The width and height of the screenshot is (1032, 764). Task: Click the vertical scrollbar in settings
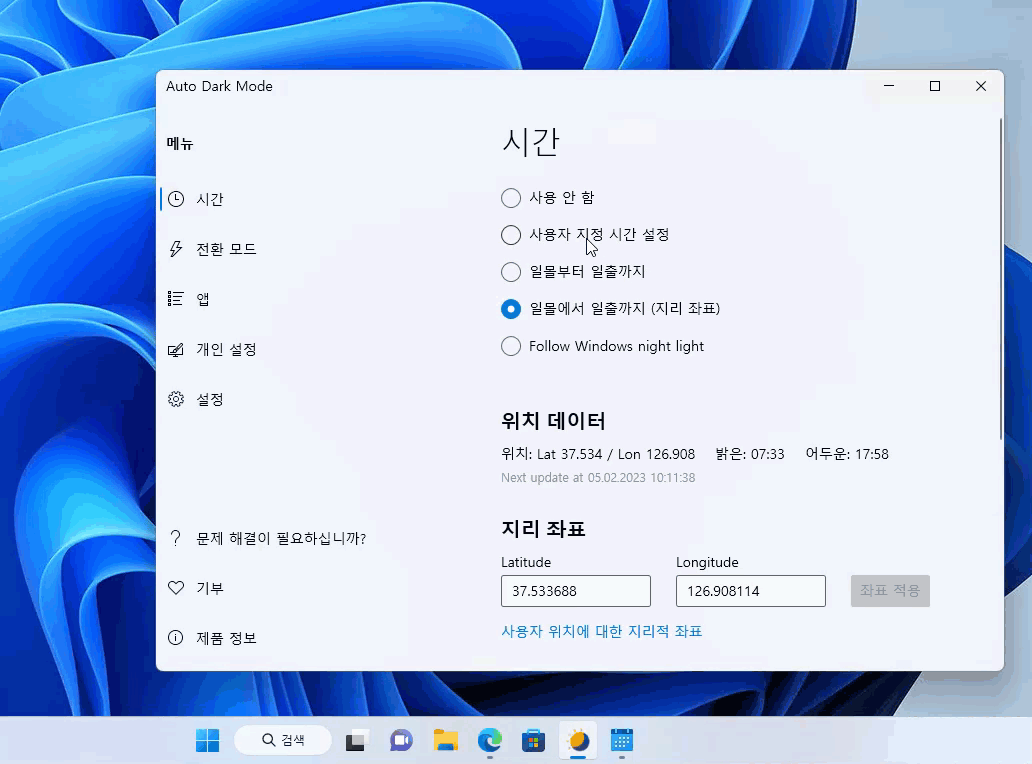(x=1000, y=280)
